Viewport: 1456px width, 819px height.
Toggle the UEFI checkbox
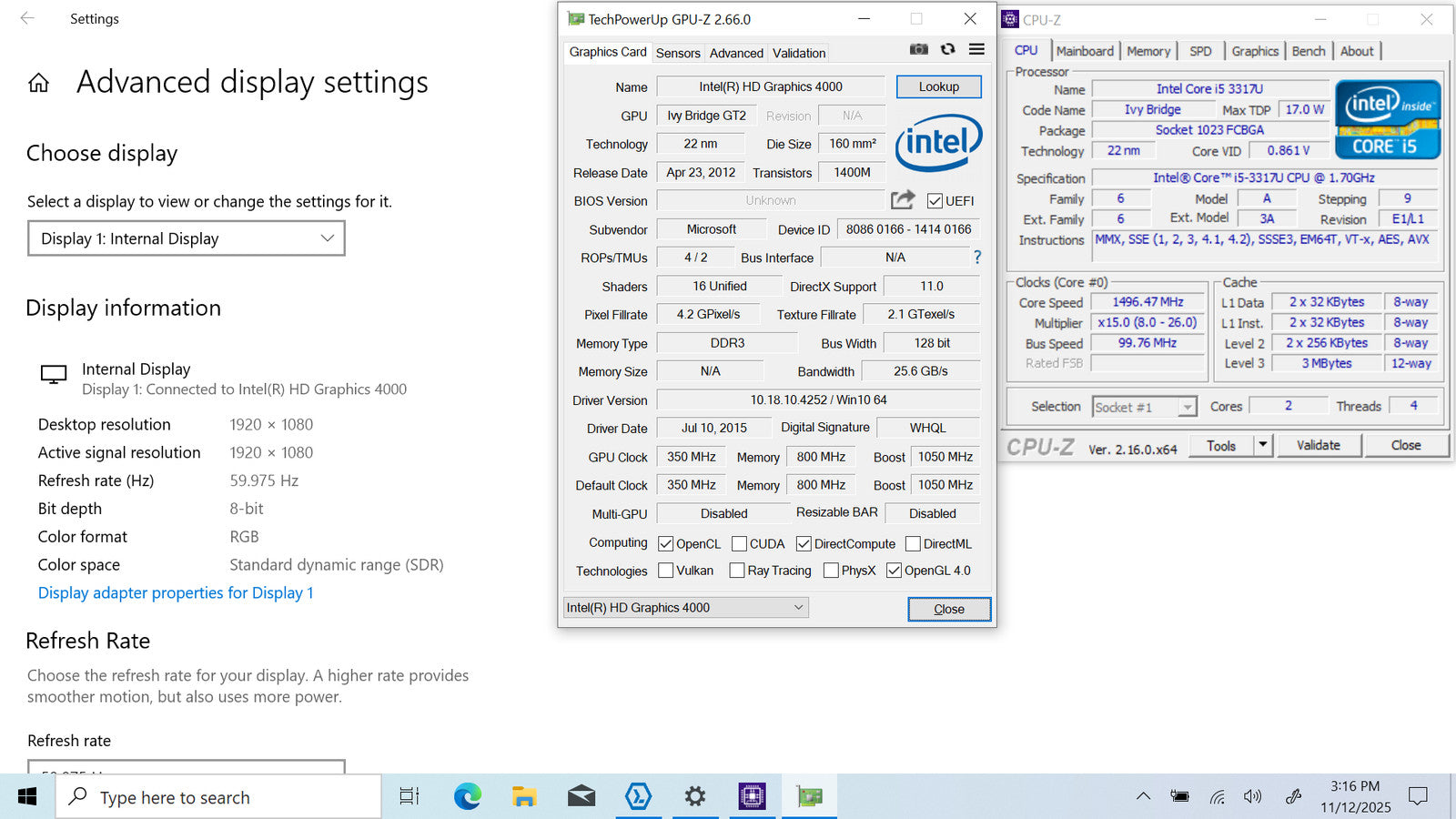coord(935,201)
